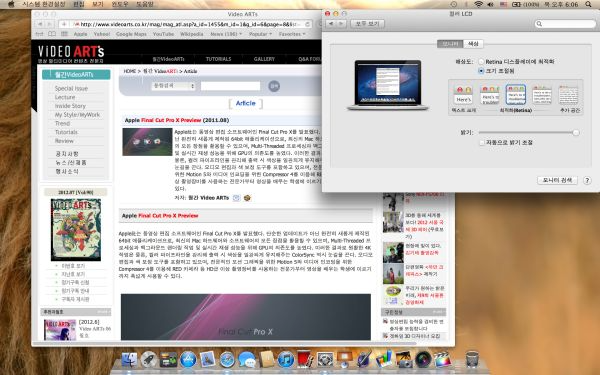Screen dimensions: 600x375
Task: Switch to the Display tab
Action: 450,44
